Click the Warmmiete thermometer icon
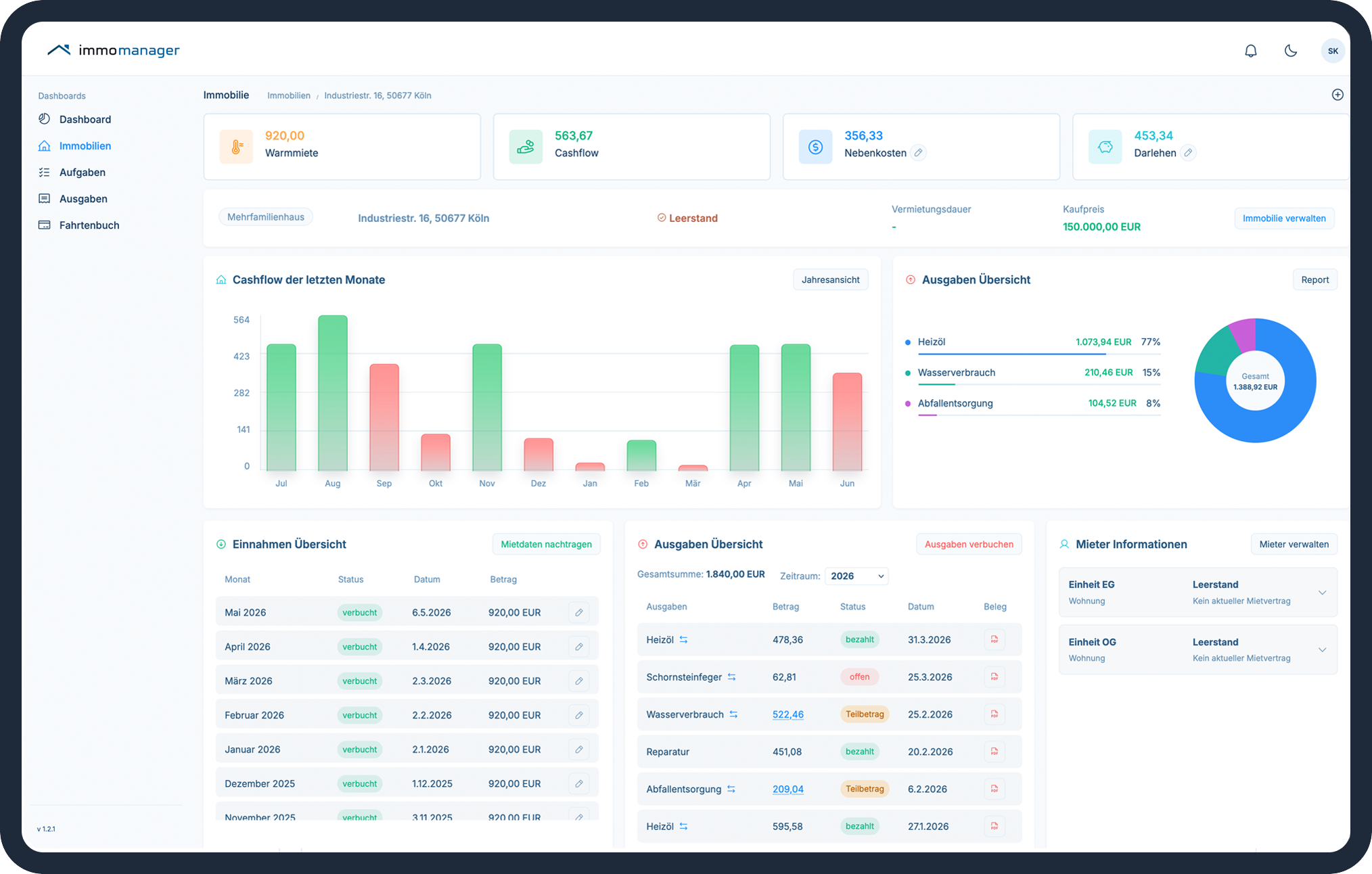The width and height of the screenshot is (1372, 874). click(236, 147)
